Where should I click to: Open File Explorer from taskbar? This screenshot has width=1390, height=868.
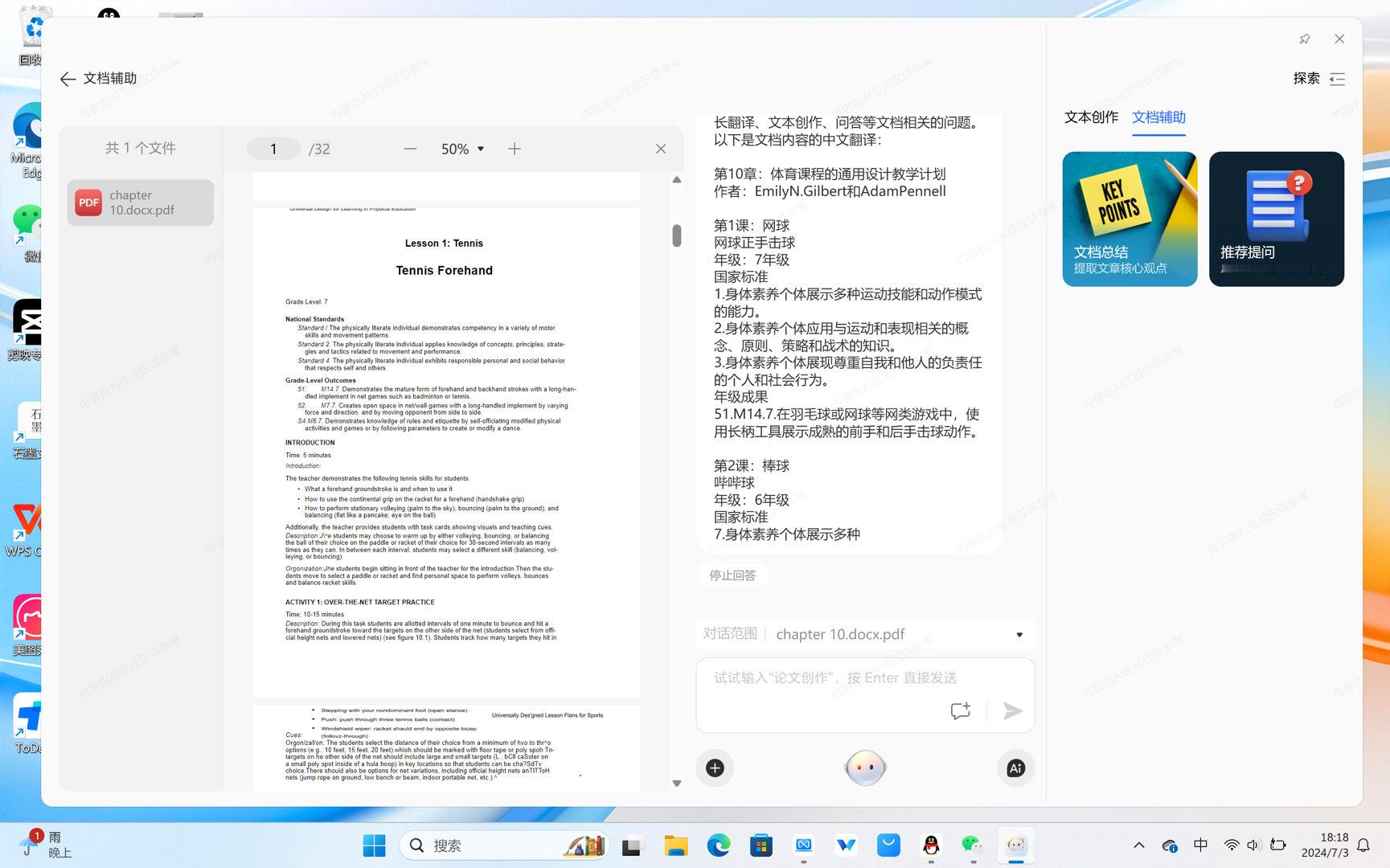(675, 845)
